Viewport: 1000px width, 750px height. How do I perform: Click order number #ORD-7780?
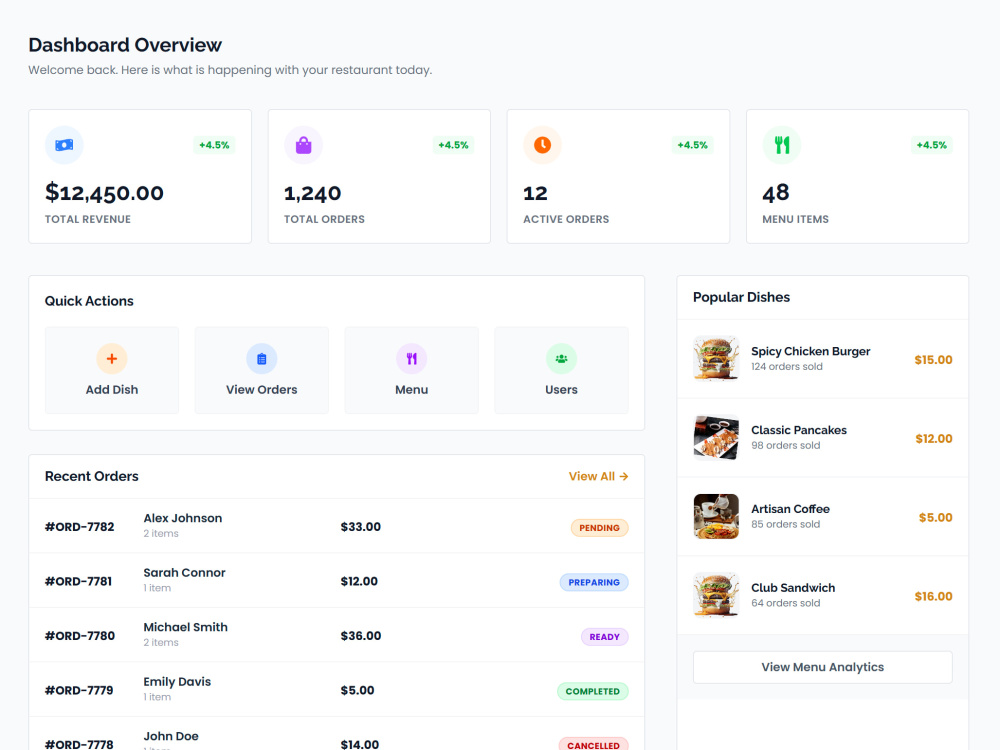(x=80, y=636)
